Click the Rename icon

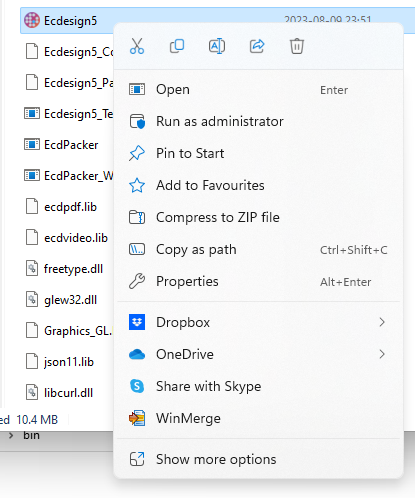click(217, 46)
